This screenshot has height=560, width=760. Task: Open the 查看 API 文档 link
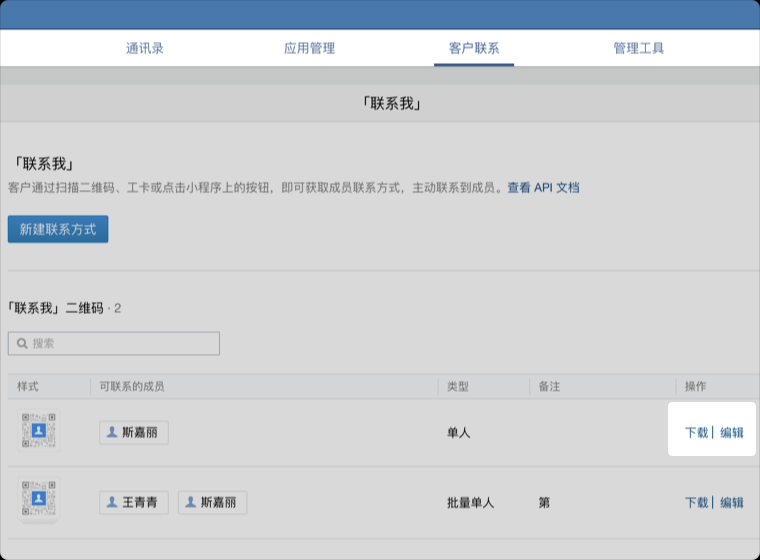click(543, 187)
